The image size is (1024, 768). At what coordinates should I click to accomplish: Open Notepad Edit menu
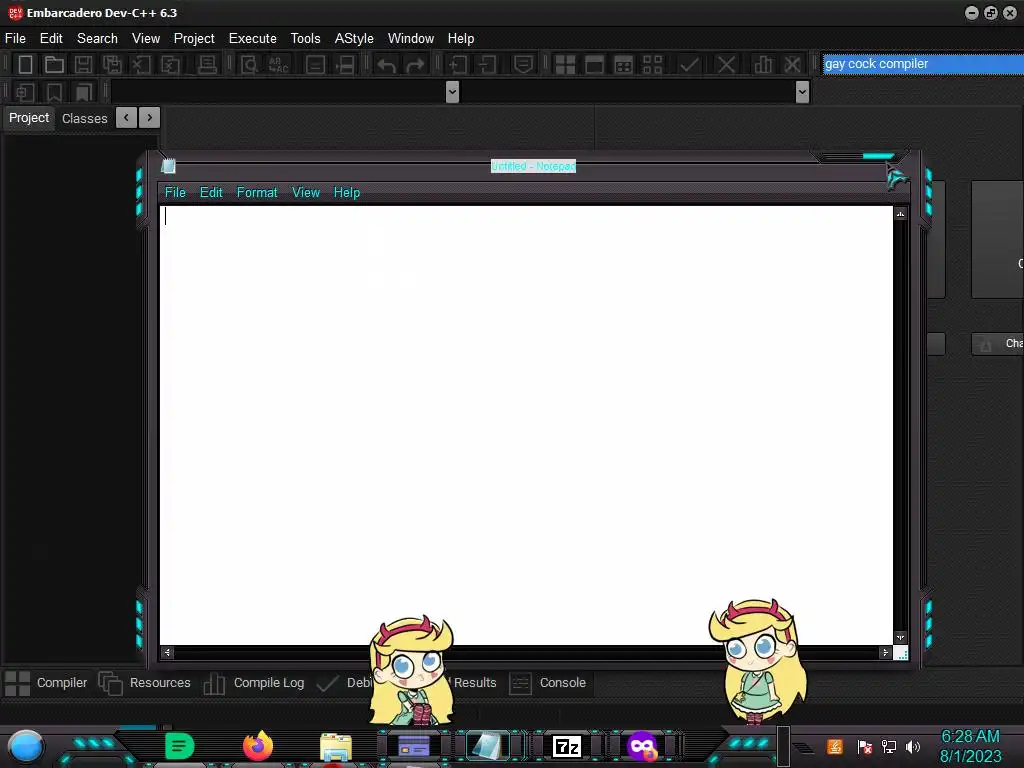click(211, 193)
